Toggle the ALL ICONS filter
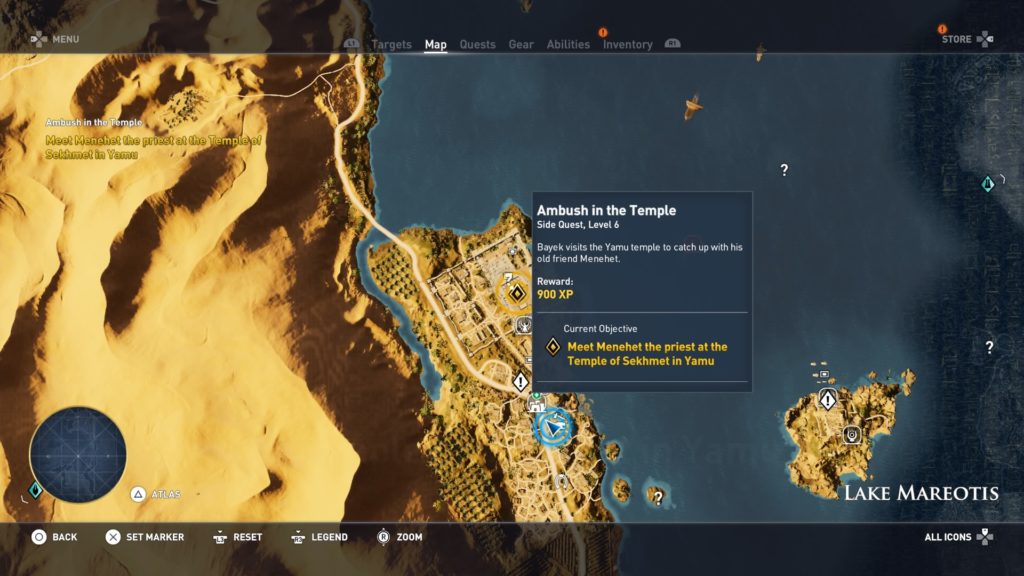 click(948, 537)
